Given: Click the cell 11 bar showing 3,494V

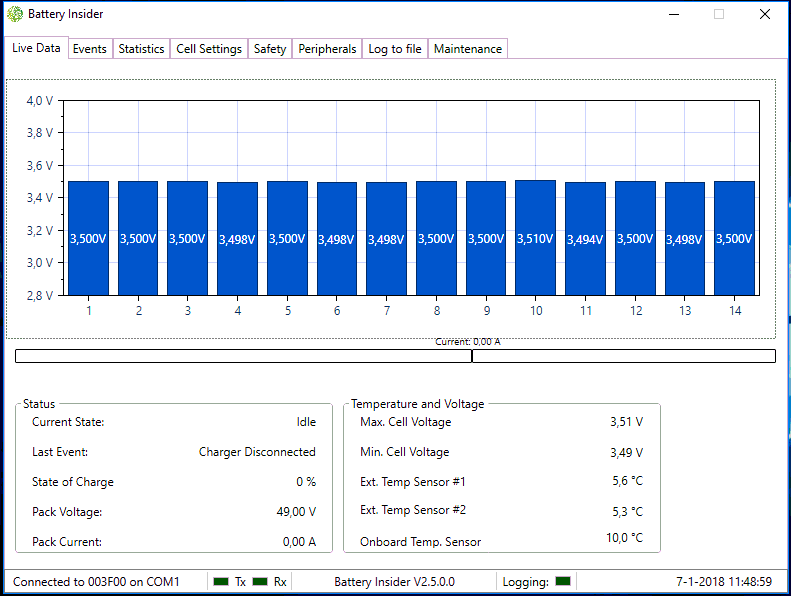Looking at the screenshot, I should [585, 239].
